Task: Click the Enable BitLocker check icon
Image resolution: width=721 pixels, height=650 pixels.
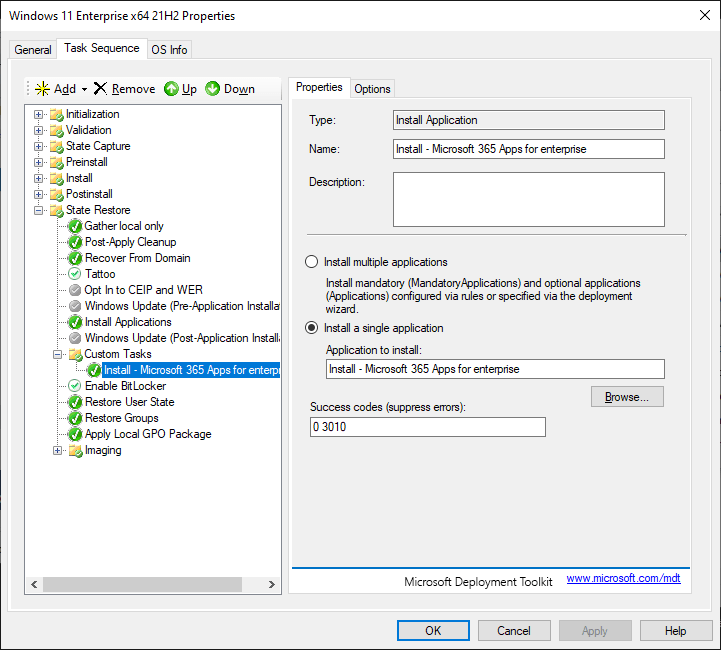Action: pyautogui.click(x=74, y=386)
